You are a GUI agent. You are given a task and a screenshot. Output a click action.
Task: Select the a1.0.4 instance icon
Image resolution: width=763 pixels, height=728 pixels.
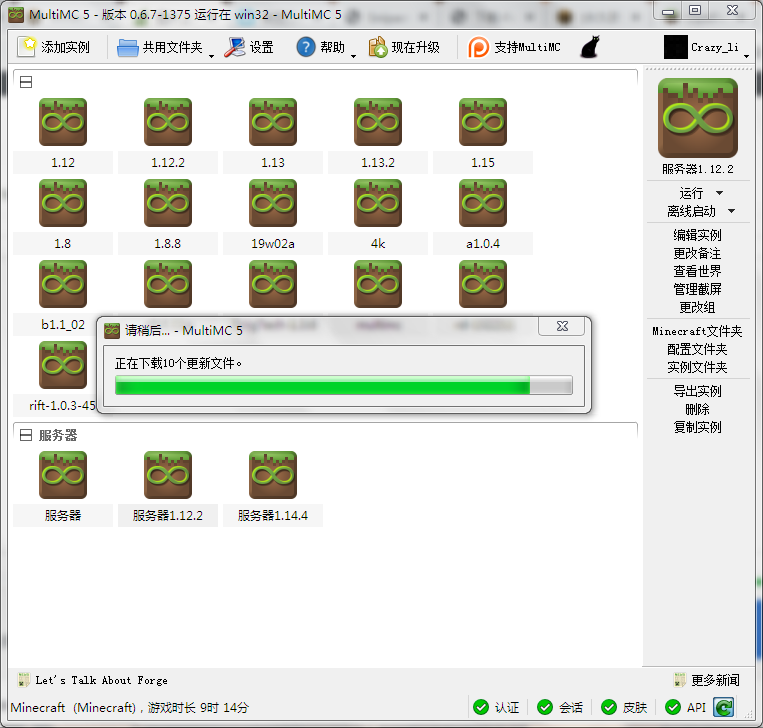coord(483,203)
